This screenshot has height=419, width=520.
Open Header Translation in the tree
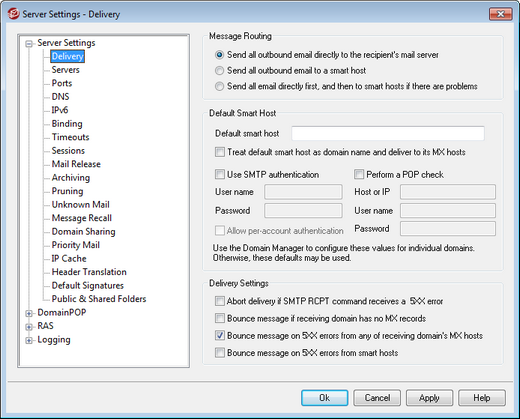[89, 272]
